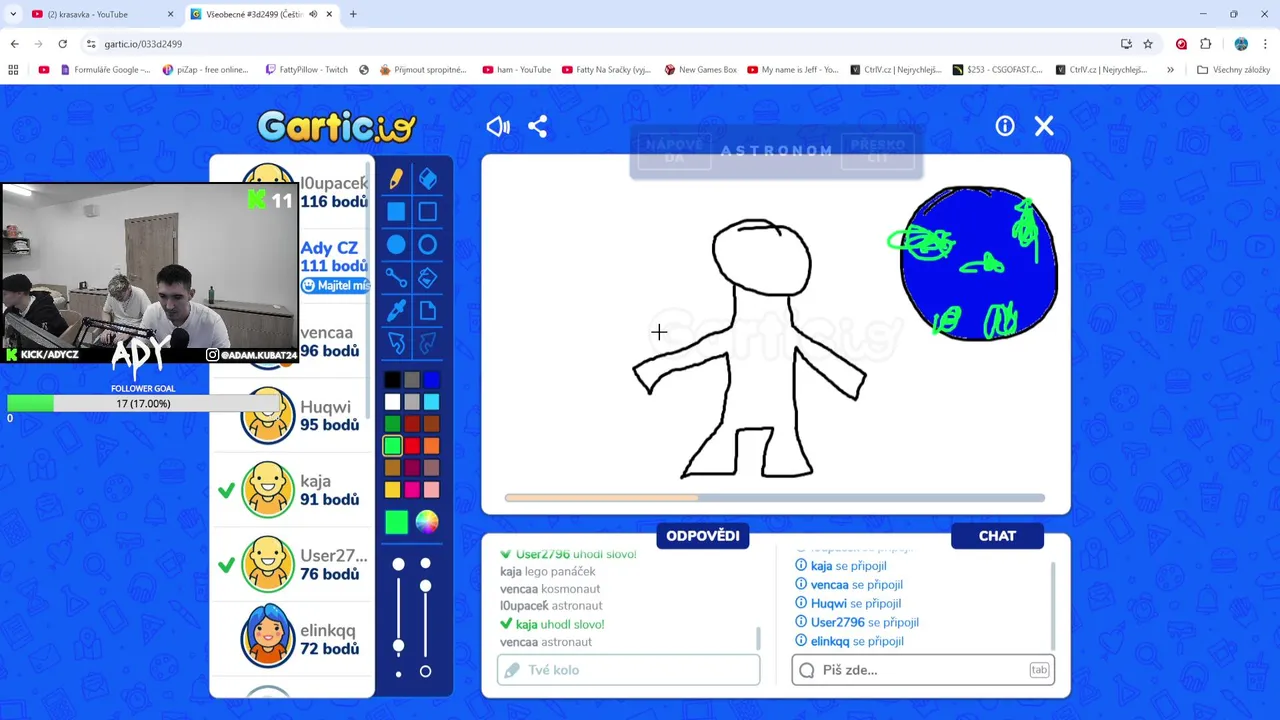Viewport: 1280px width, 720px height.
Task: Click the site info icon in address bar
Action: (x=91, y=44)
